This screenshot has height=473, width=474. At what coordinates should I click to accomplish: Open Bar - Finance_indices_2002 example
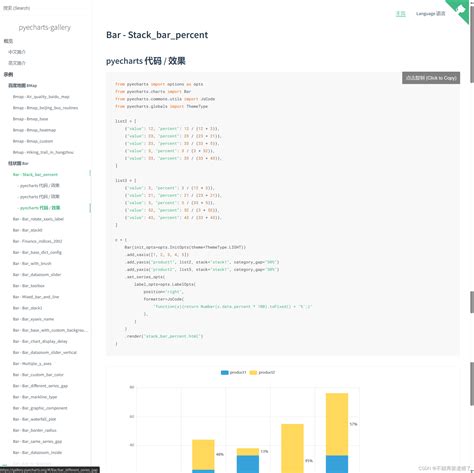(x=38, y=241)
